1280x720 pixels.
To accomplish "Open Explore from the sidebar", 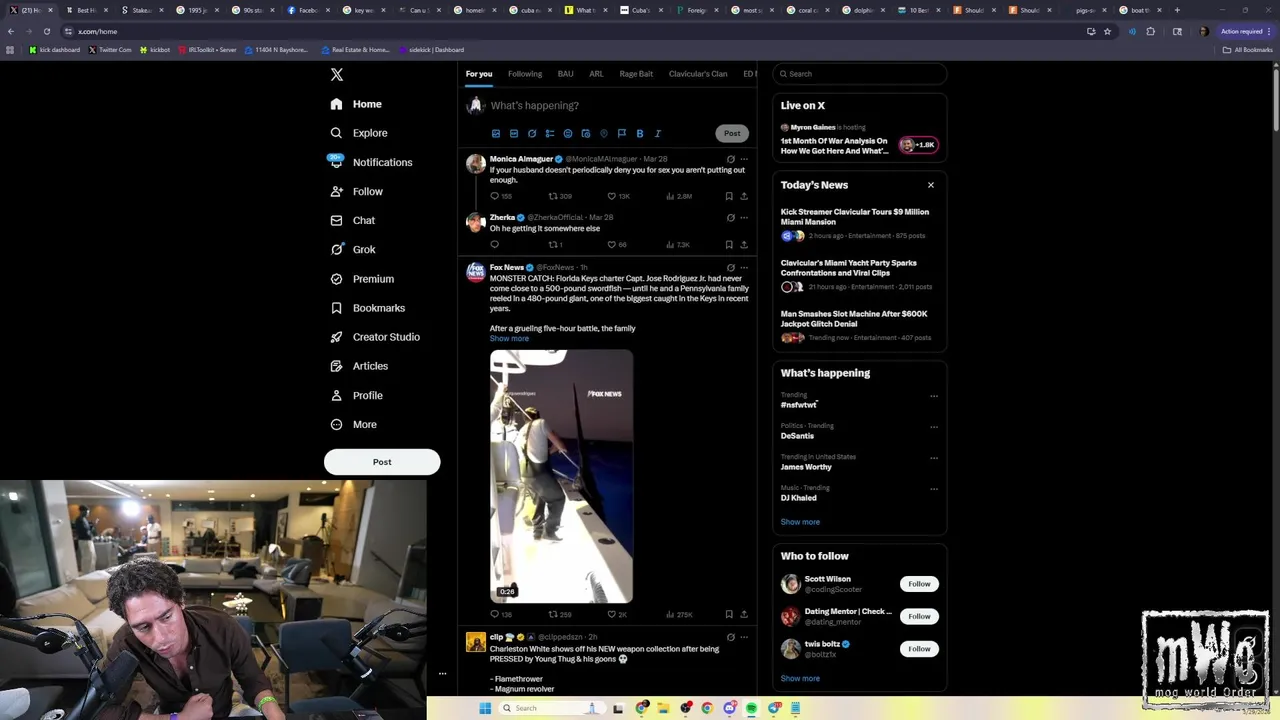I will tap(359, 133).
